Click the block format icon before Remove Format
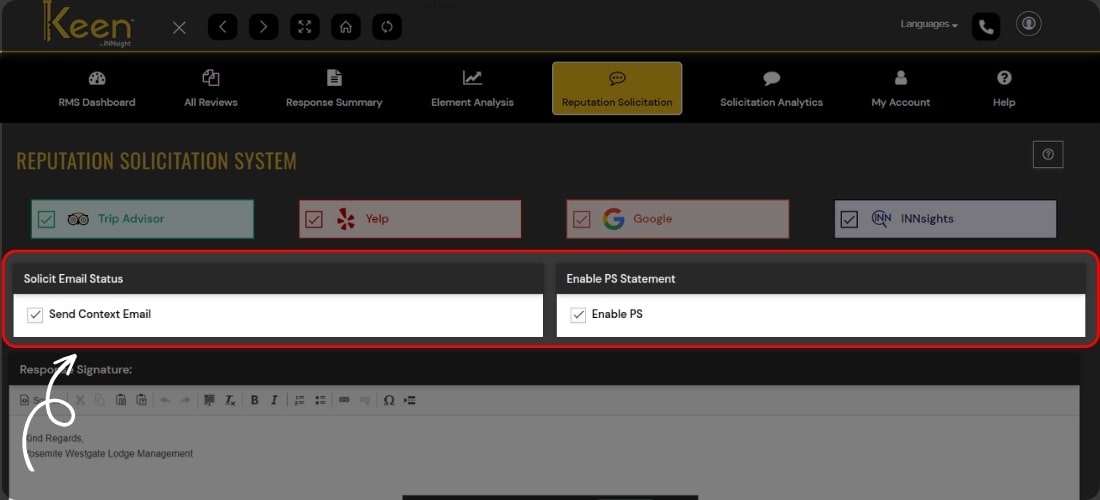 tap(209, 400)
